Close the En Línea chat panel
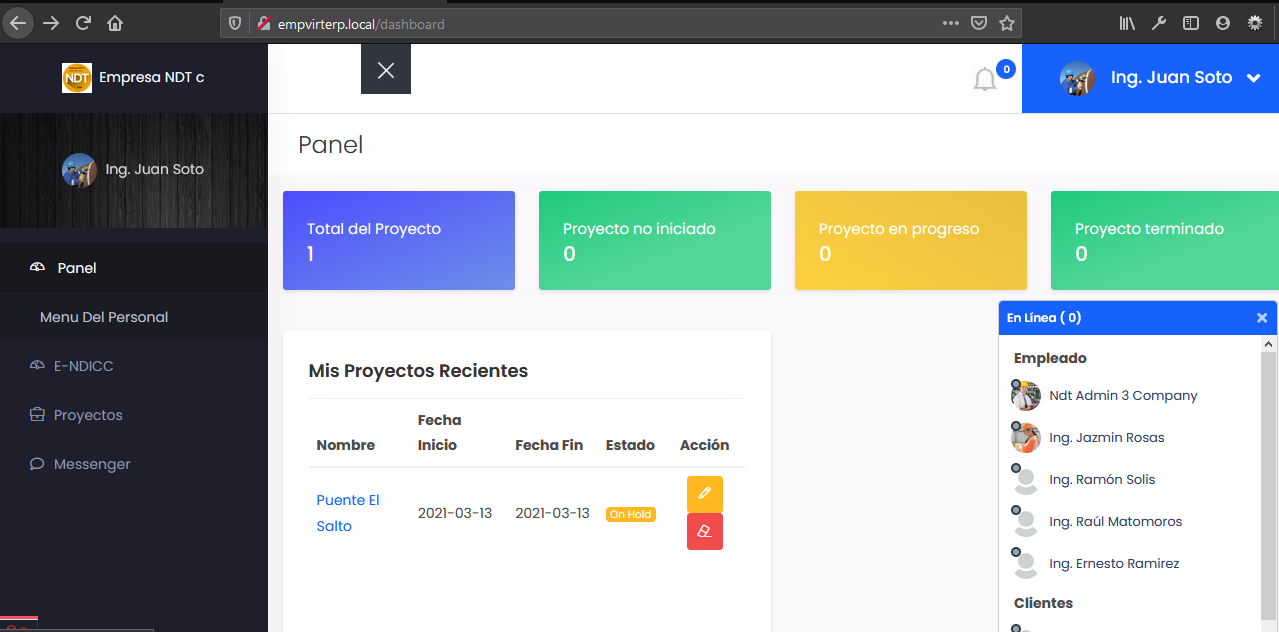The image size is (1279, 632). 1261,318
